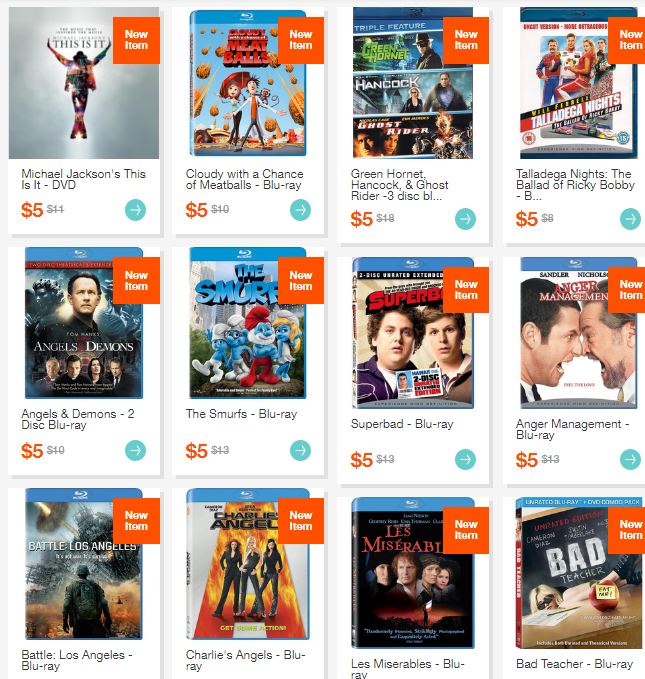This screenshot has width=645, height=679.
Task: Select the Battle: Los Angeles cover art
Action: point(84,564)
